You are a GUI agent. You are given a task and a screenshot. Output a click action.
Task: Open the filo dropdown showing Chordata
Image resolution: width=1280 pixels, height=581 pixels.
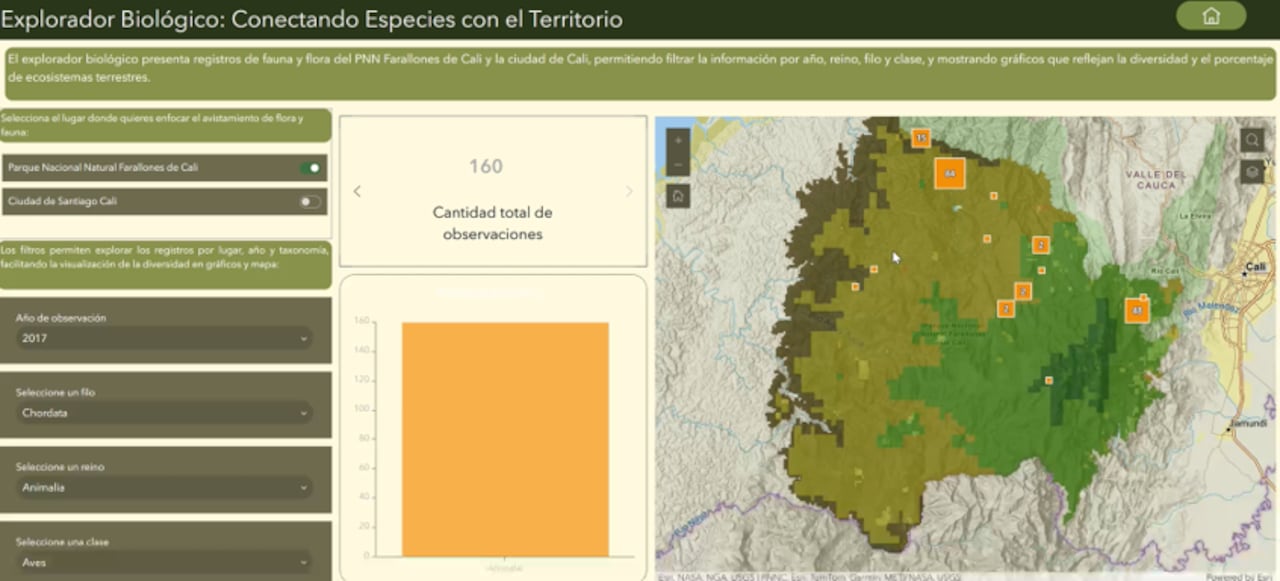(x=164, y=413)
